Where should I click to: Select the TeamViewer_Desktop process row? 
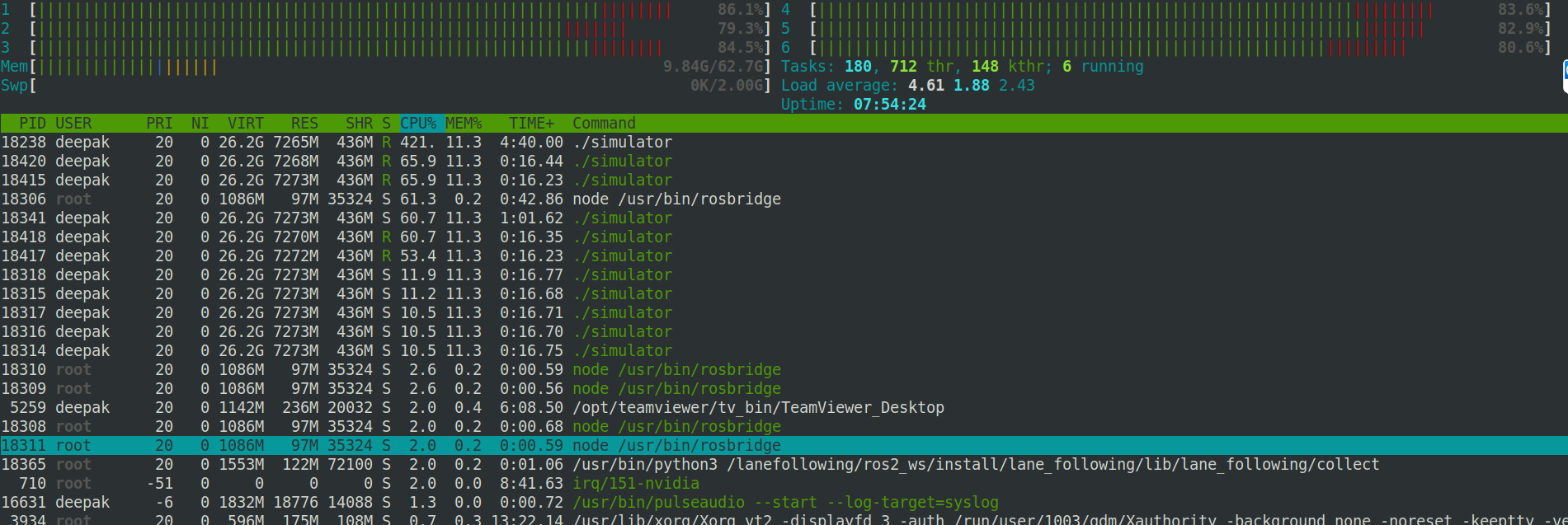784,408
